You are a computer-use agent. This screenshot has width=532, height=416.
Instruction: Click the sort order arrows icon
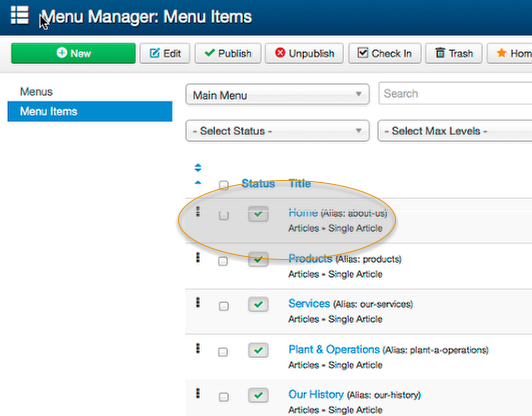coord(198,168)
